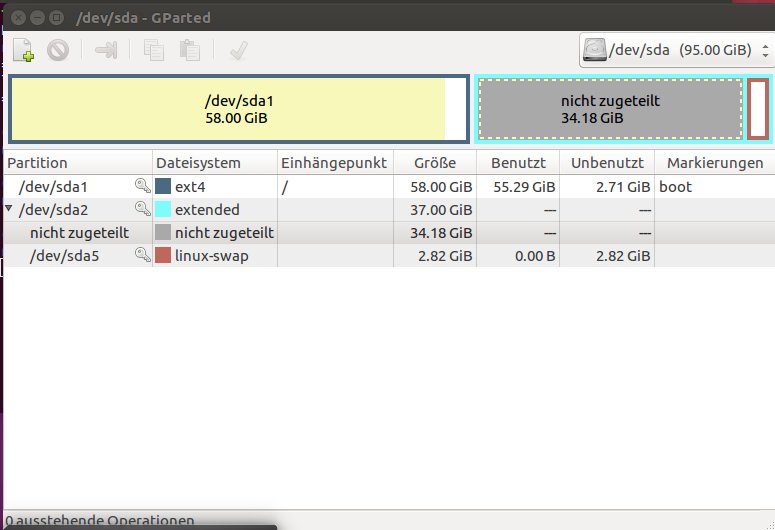Click the 55.29 GiB used cell
Image resolution: width=775 pixels, height=530 pixels.
point(524,187)
